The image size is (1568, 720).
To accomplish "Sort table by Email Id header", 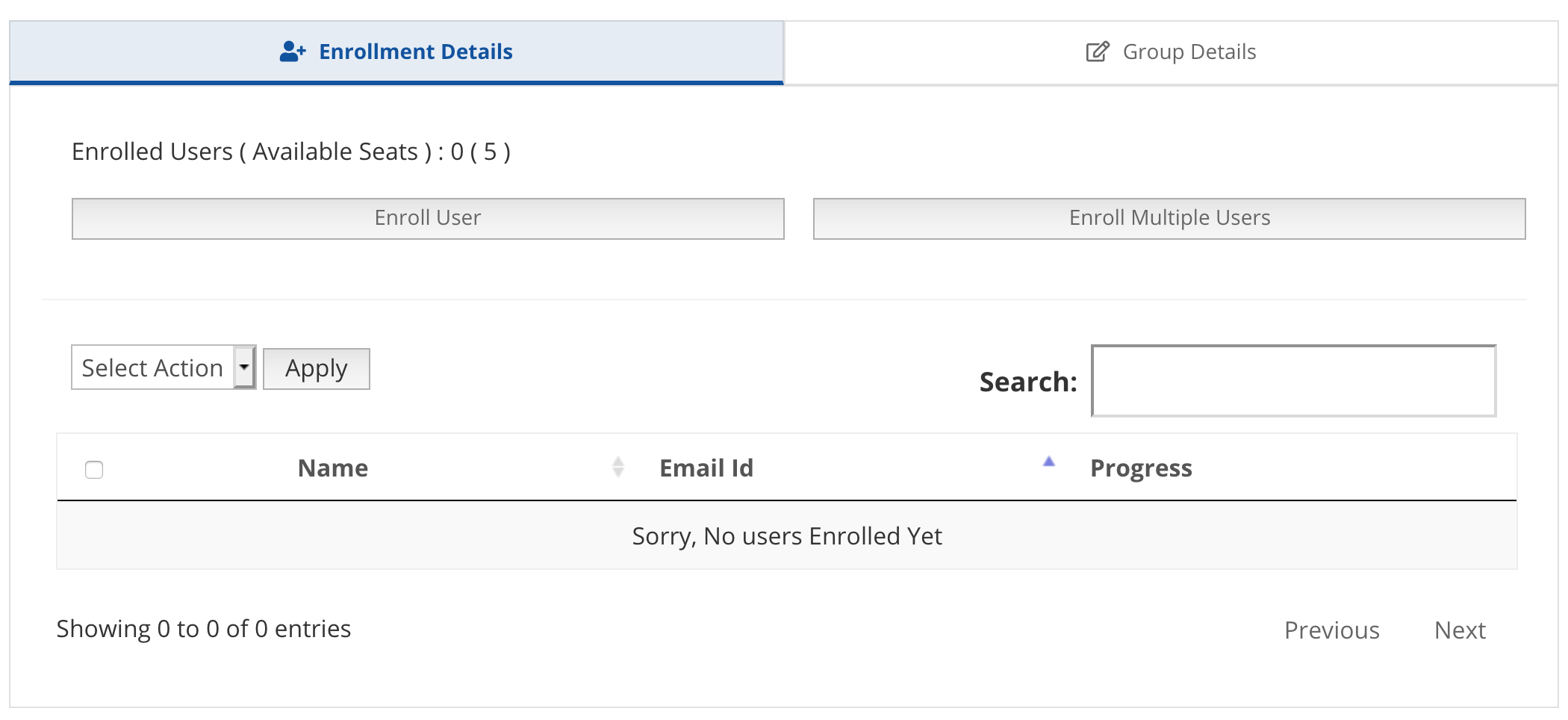I will point(706,468).
